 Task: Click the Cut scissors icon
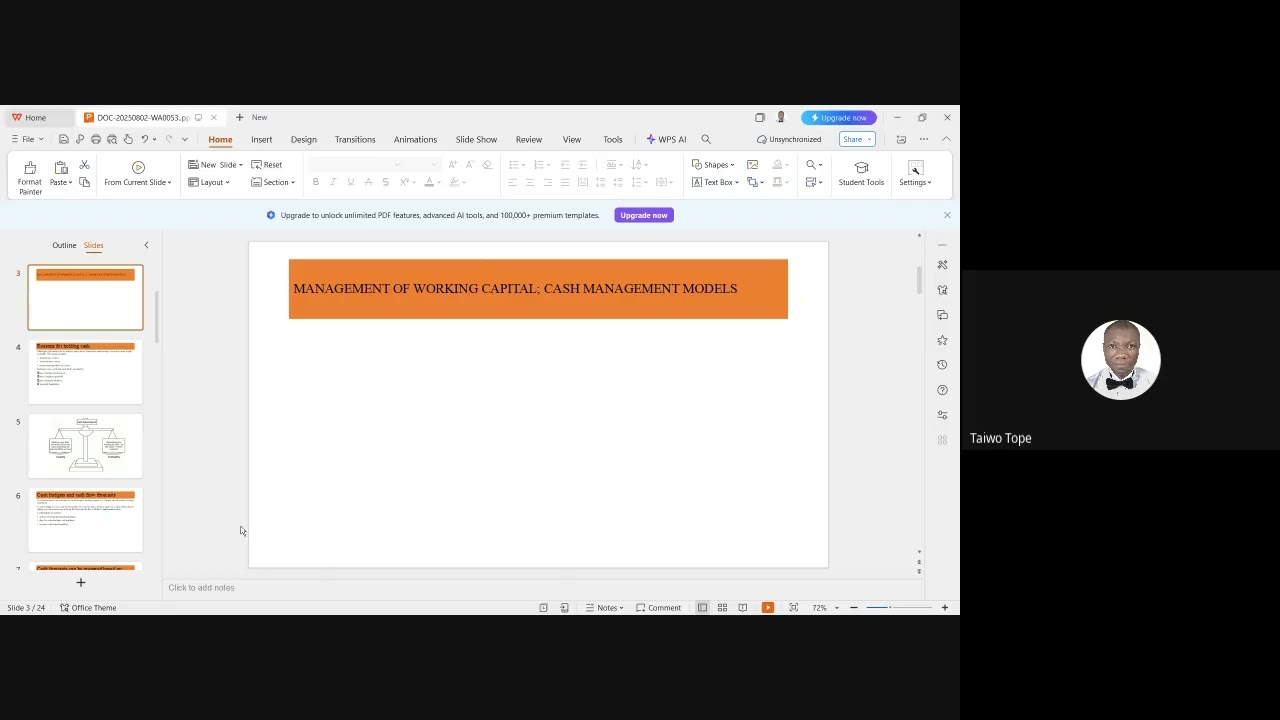point(84,165)
